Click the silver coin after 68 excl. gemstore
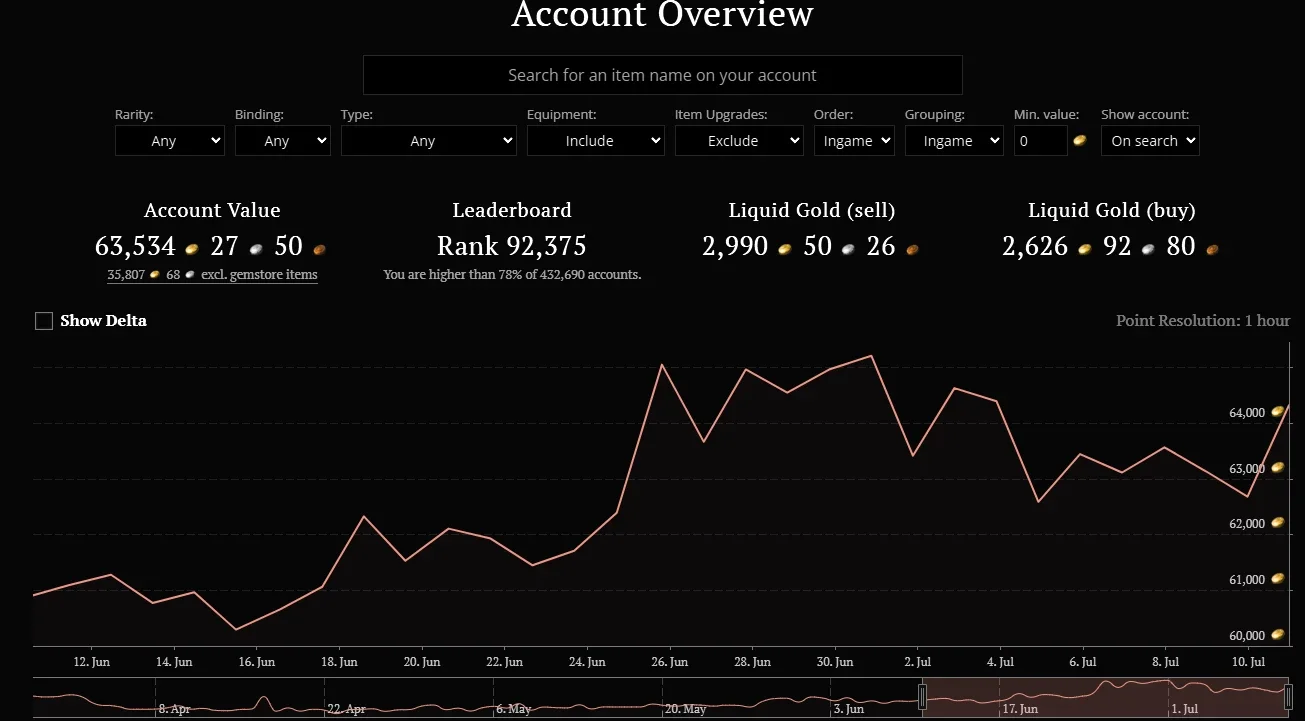The width and height of the screenshot is (1305, 721). (190, 275)
